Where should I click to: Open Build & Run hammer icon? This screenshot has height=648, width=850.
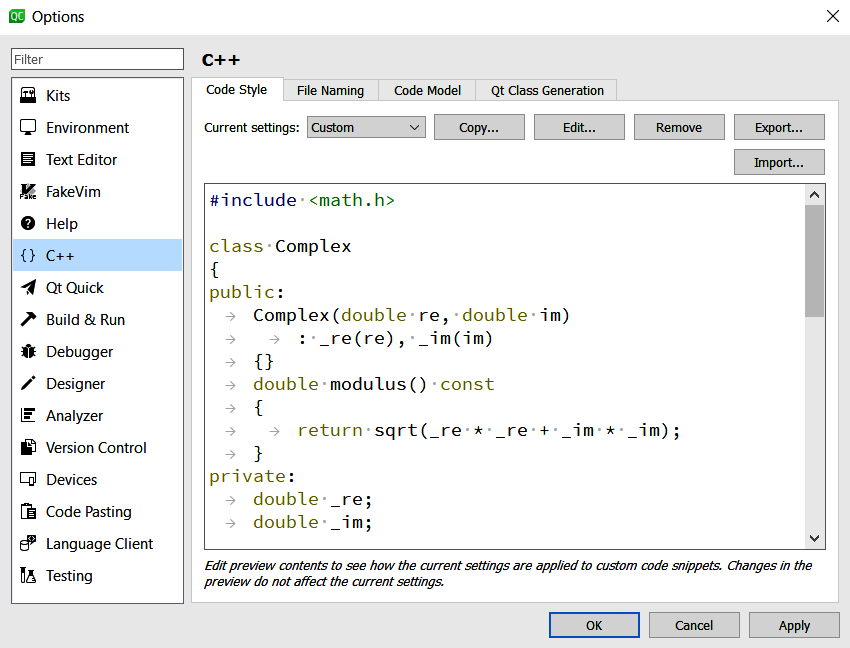tap(28, 320)
